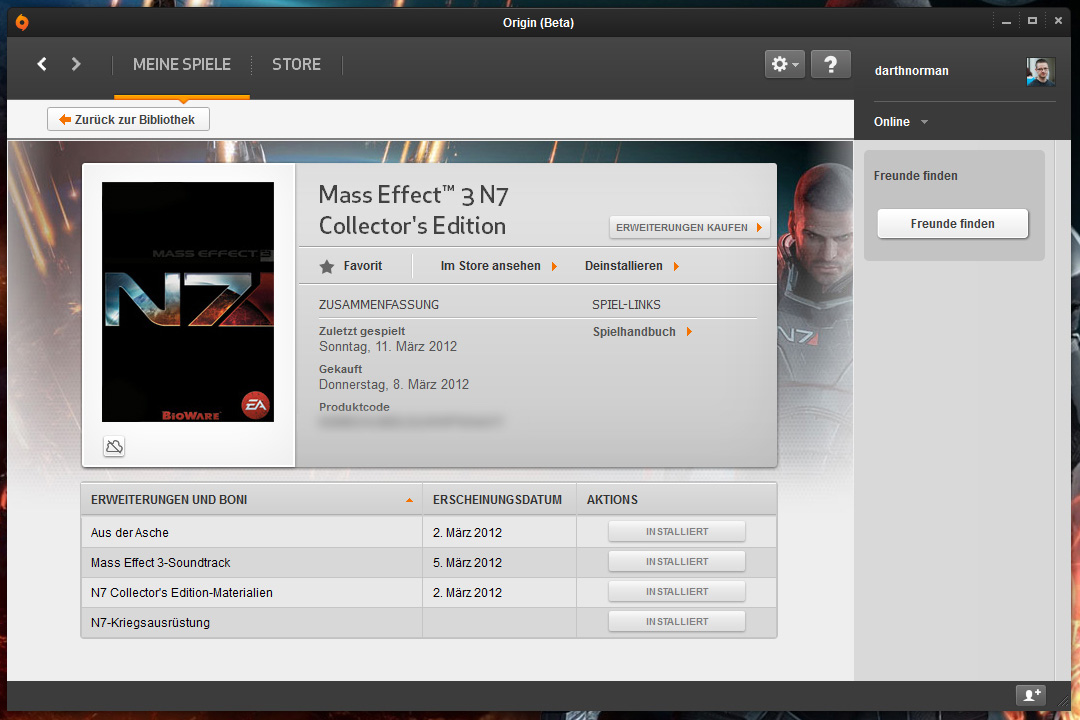The height and width of the screenshot is (720, 1080).
Task: Click the ZUSAMMENFASSUNG heading
Action: [379, 305]
